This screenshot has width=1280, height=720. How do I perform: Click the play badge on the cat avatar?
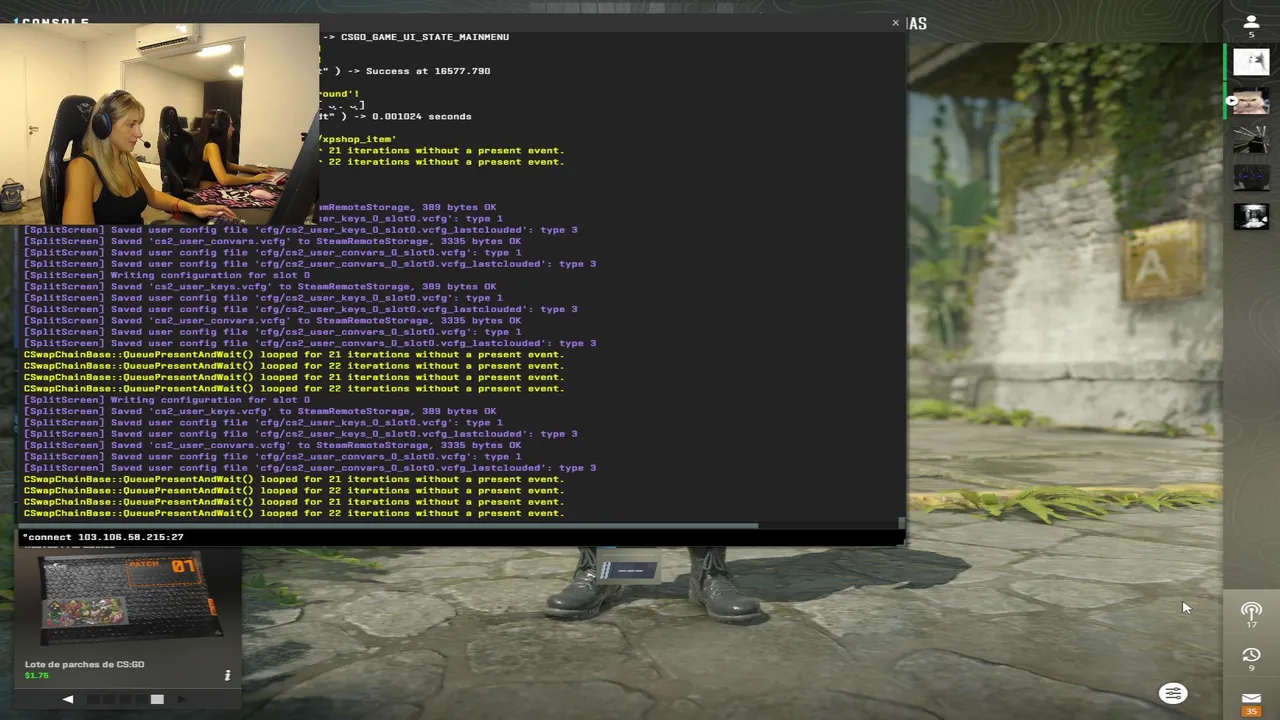pos(1234,101)
